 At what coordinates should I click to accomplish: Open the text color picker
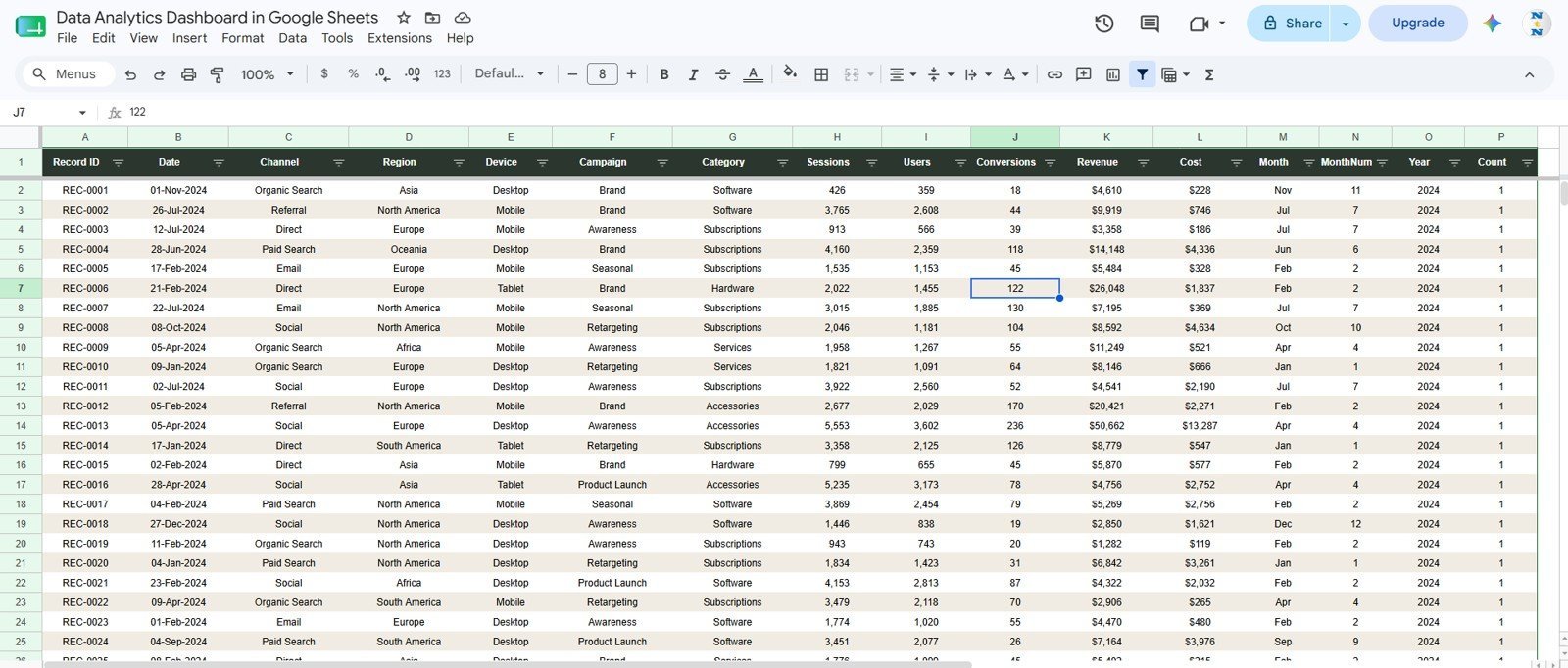pos(753,74)
